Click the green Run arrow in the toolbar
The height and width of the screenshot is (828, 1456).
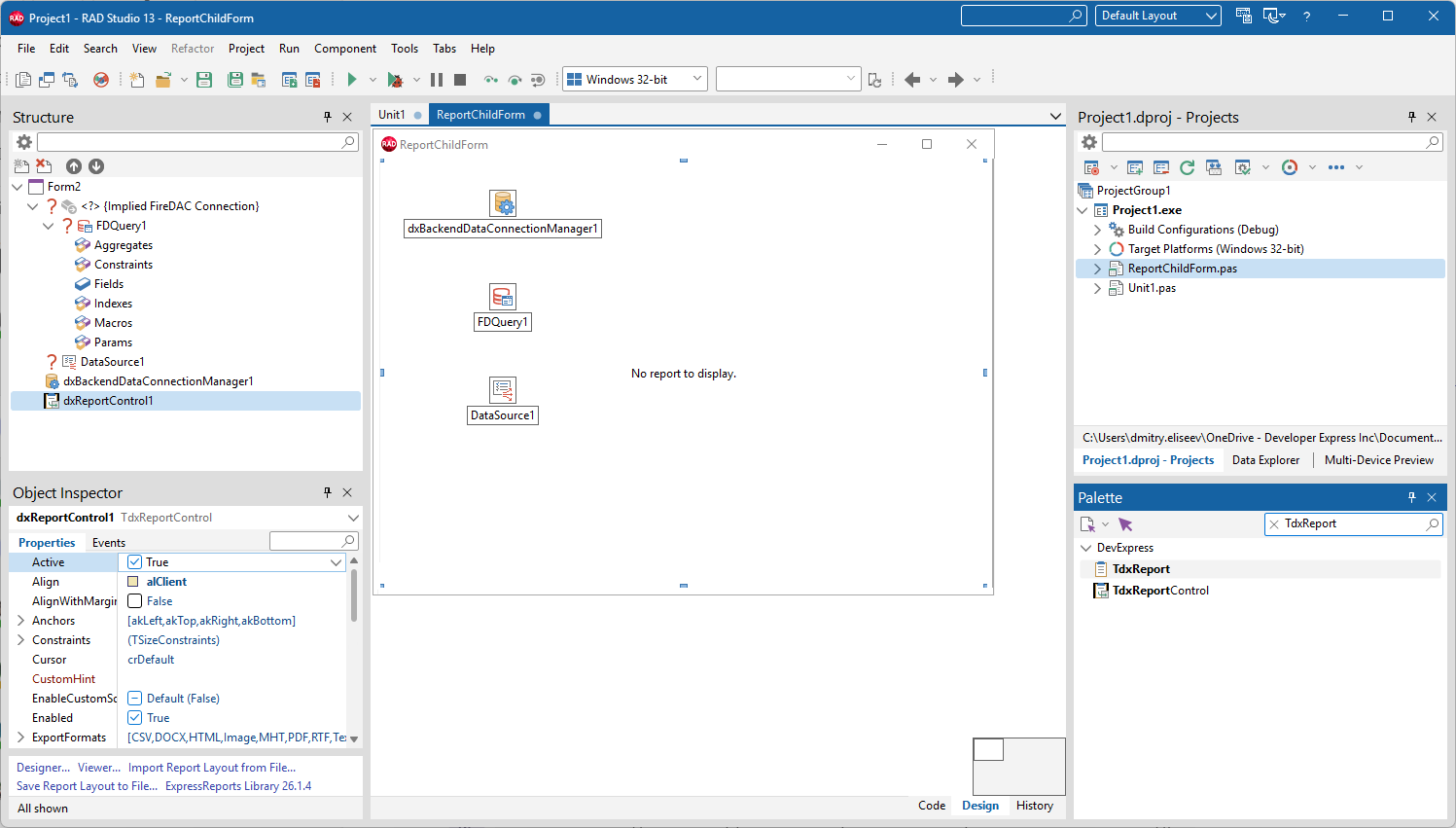pos(352,80)
